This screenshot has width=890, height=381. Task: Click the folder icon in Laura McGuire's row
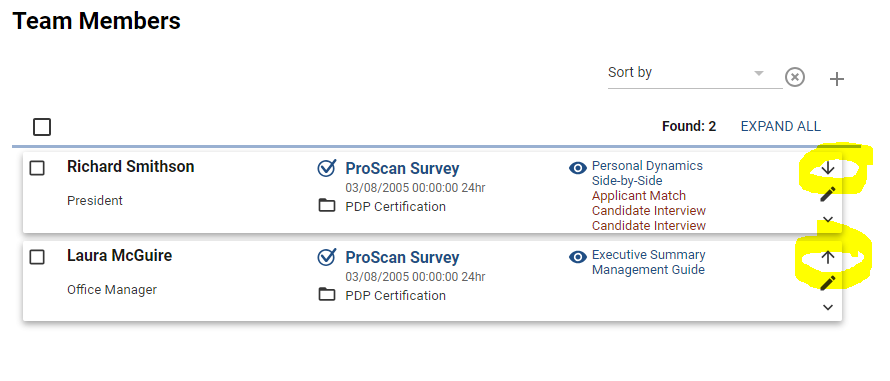click(326, 294)
